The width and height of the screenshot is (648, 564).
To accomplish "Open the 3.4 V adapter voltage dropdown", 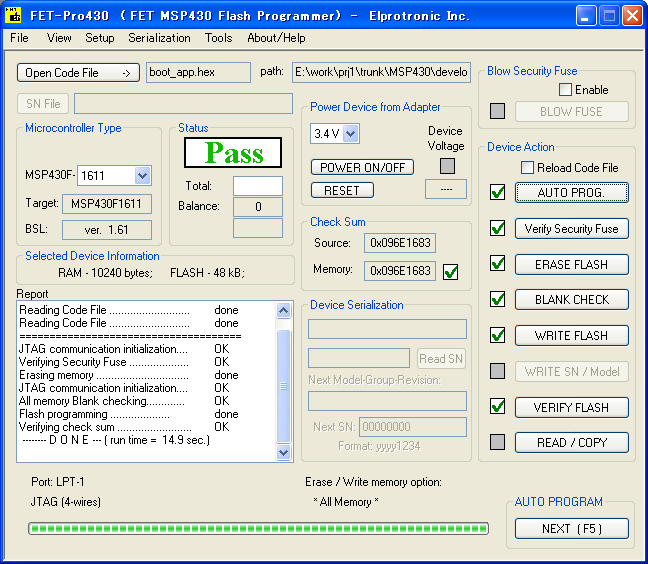I will [350, 133].
